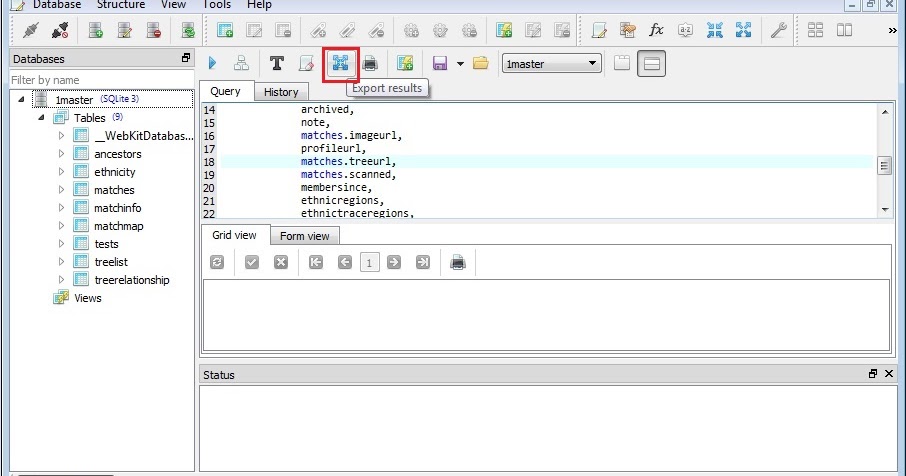
Task: Toggle results in separate tab layout
Action: pyautogui.click(x=622, y=63)
